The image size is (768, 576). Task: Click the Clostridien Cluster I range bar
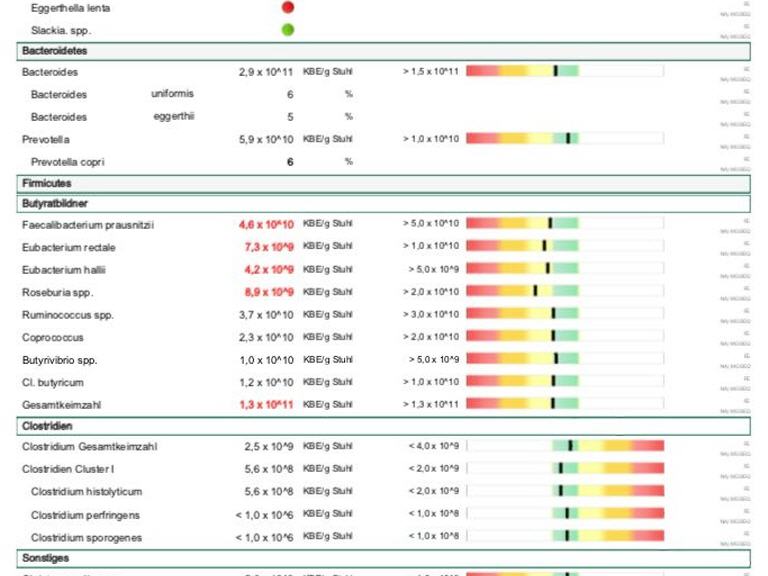click(x=565, y=468)
